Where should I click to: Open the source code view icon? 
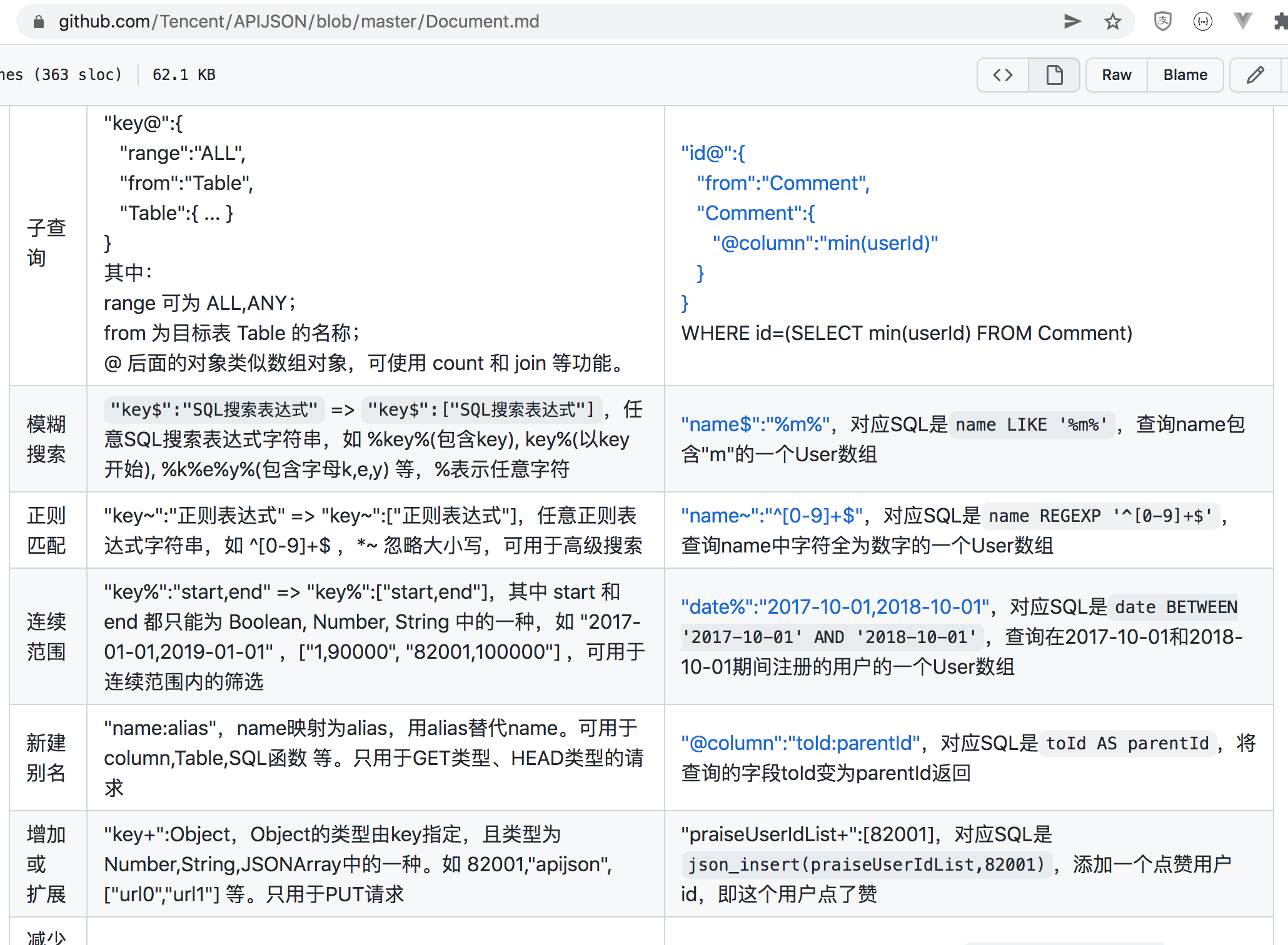[1002, 74]
